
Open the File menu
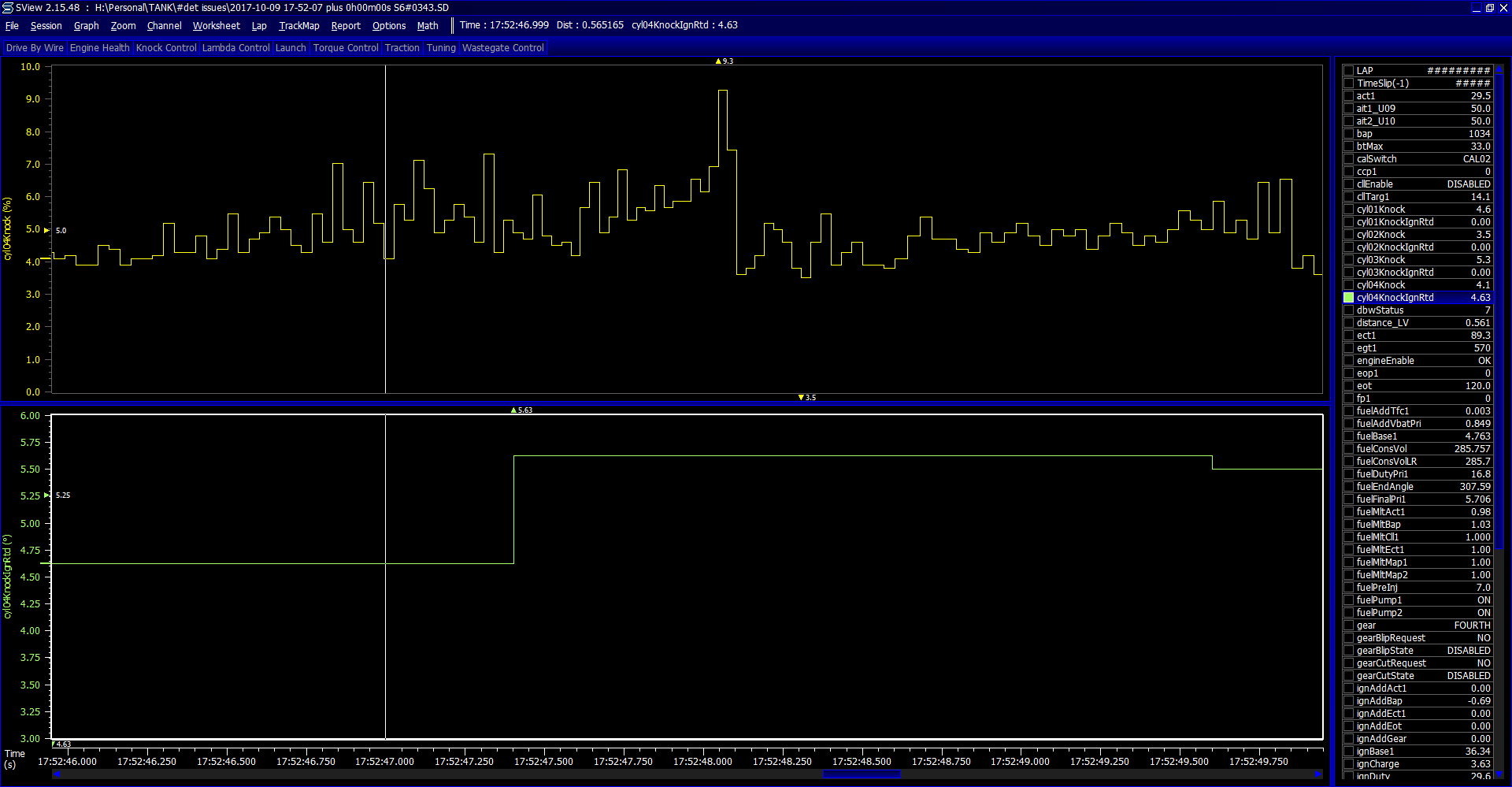click(12, 26)
